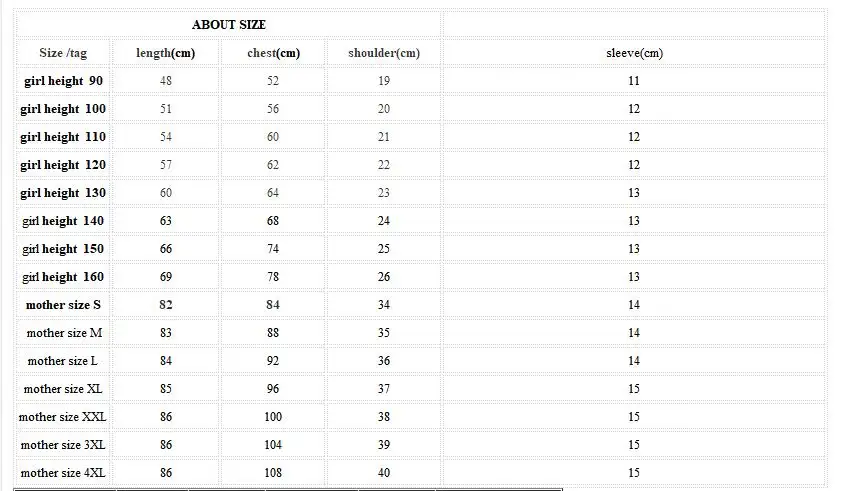Click shoulder value 34 for mother size S
Viewport: 864px width, 491px height.
coord(384,305)
